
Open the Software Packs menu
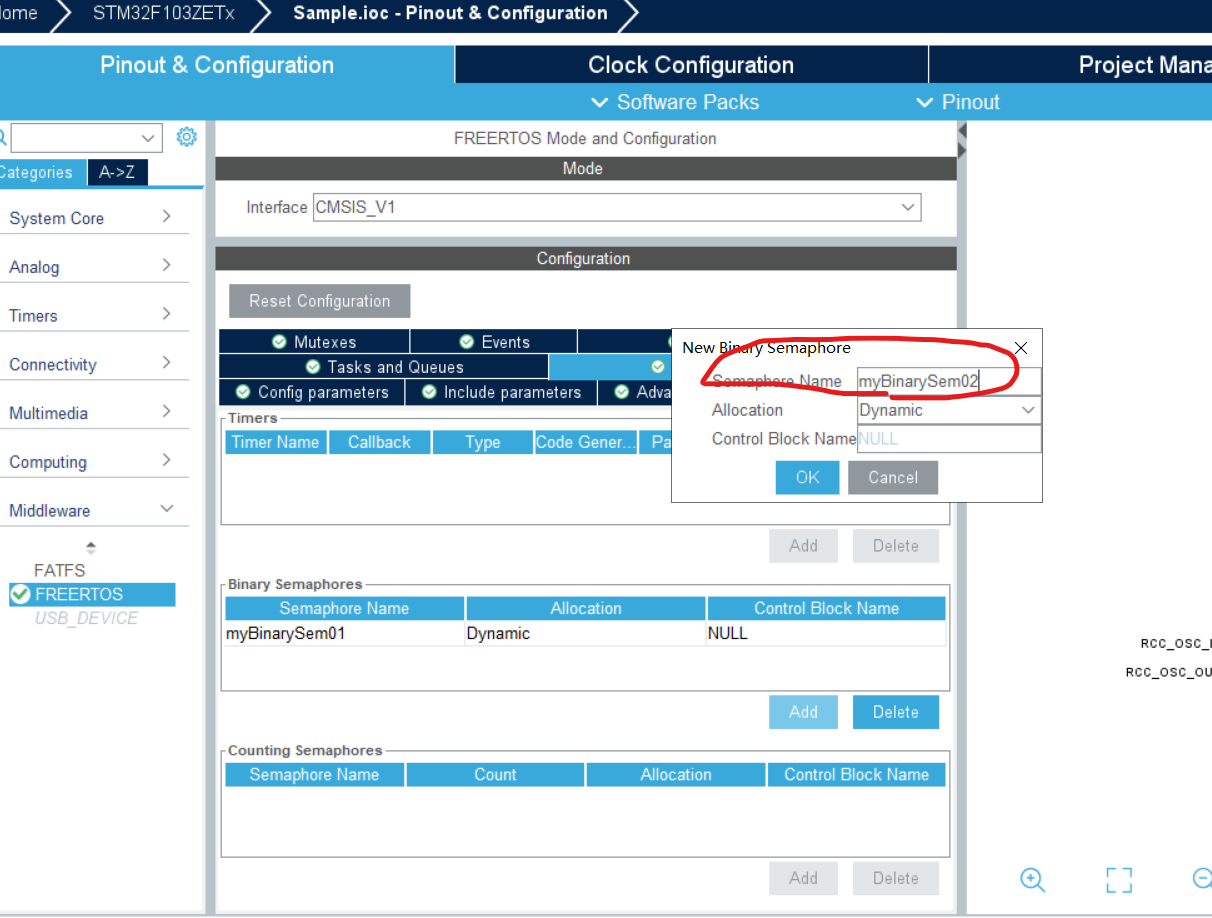click(x=675, y=102)
